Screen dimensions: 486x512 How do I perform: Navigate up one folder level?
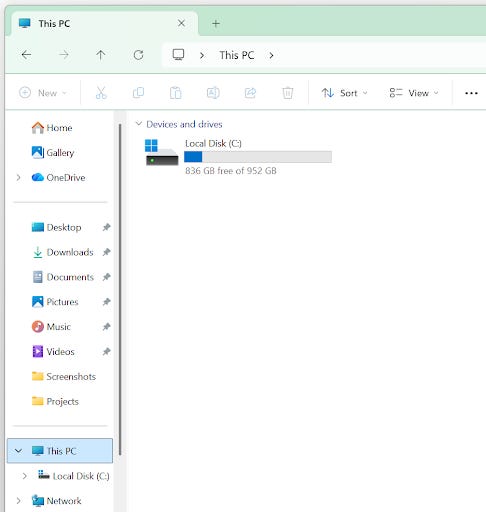click(x=101, y=55)
